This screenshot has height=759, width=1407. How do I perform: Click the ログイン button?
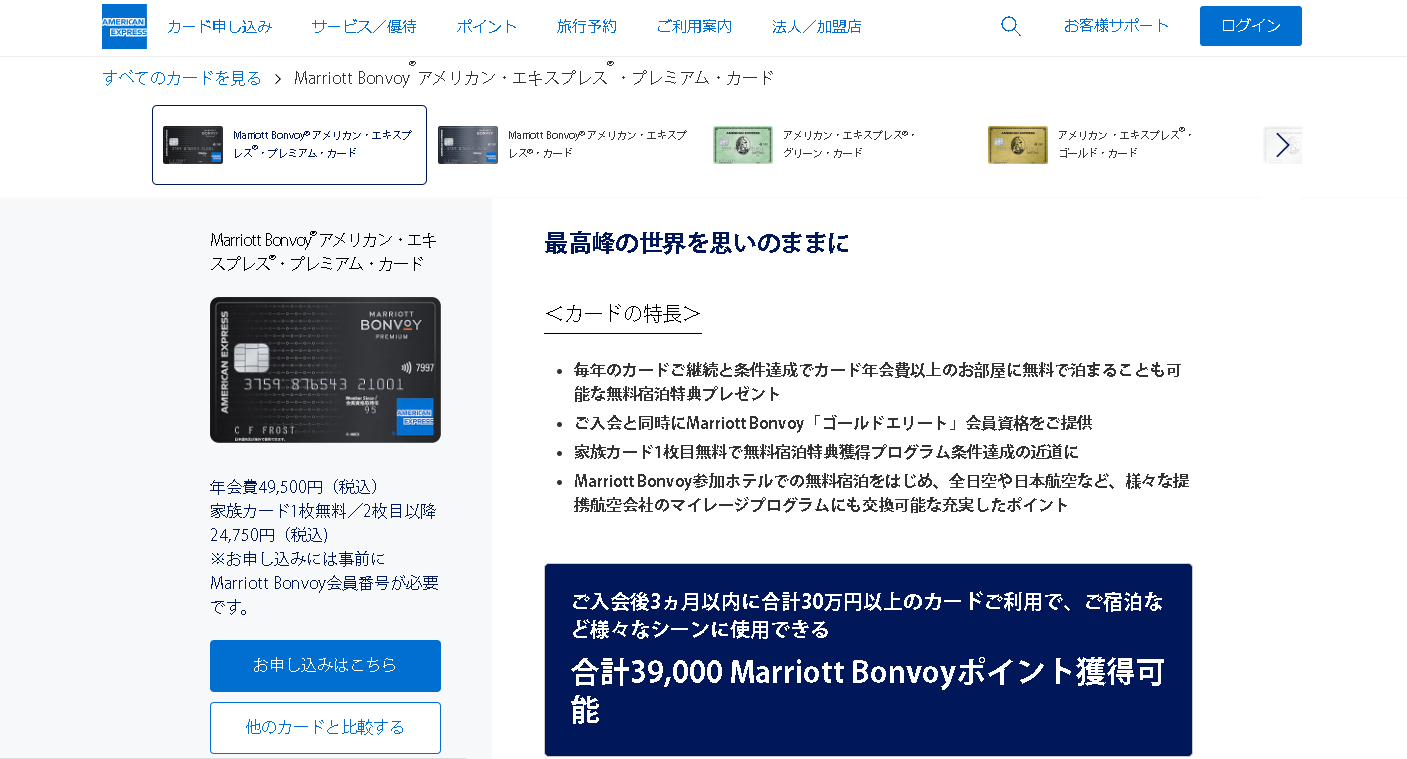[1251, 26]
